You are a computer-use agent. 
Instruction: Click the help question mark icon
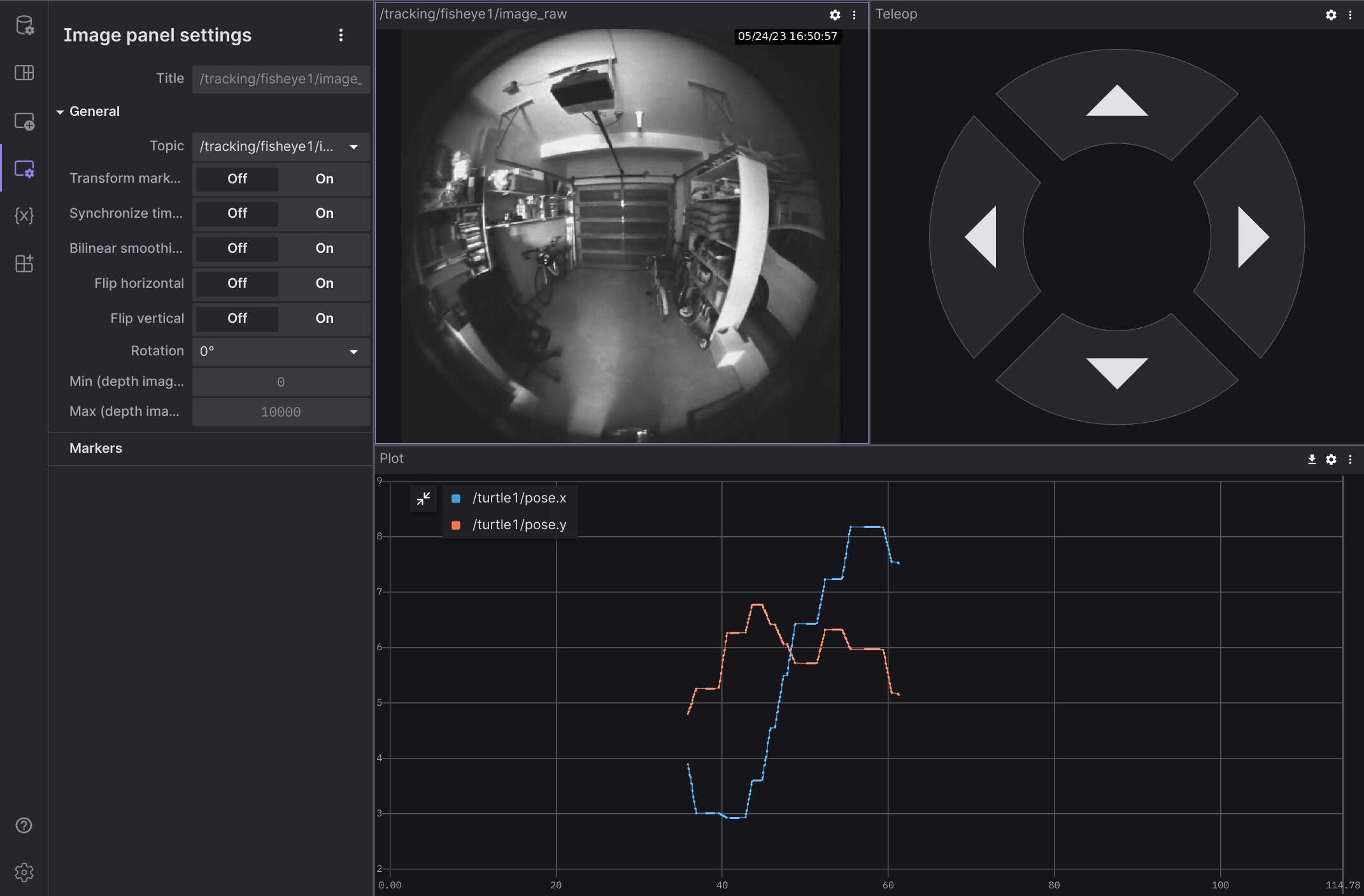point(24,825)
